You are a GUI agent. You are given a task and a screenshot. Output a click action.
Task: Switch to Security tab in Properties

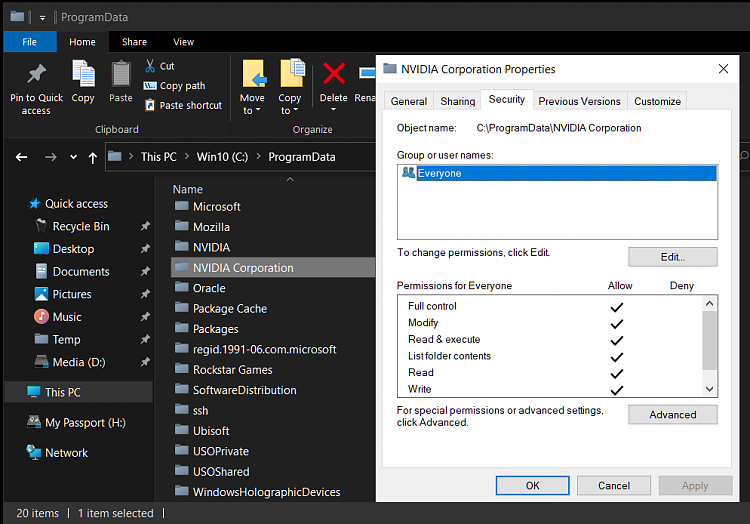507,99
